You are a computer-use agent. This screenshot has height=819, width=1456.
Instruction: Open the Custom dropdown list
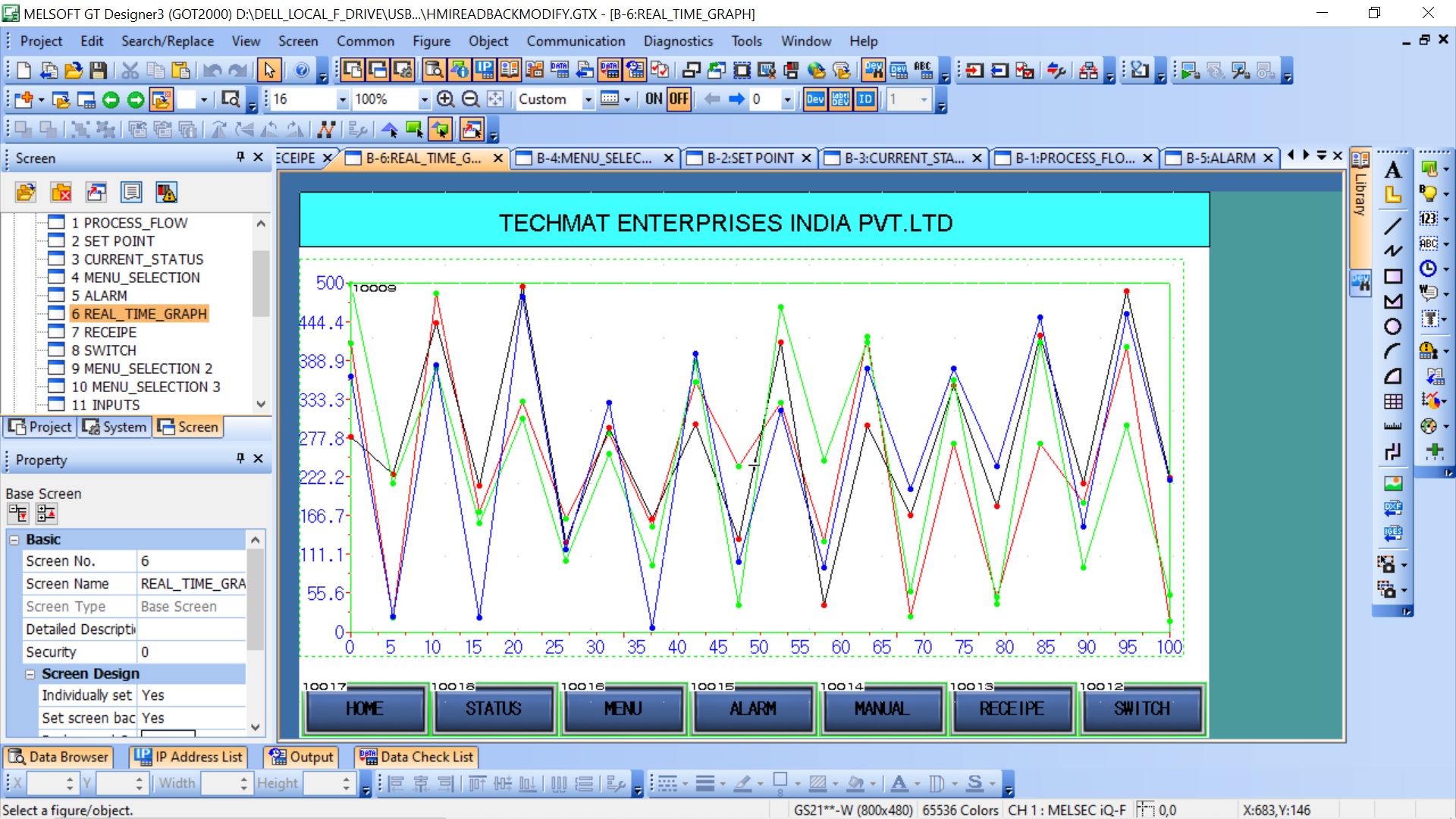click(x=588, y=99)
